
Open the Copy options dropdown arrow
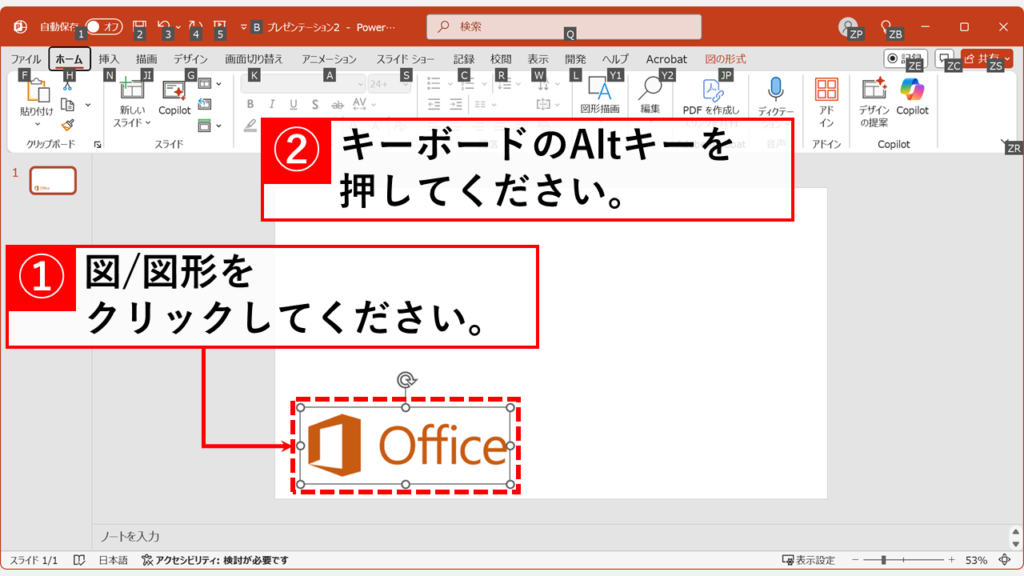(88, 104)
